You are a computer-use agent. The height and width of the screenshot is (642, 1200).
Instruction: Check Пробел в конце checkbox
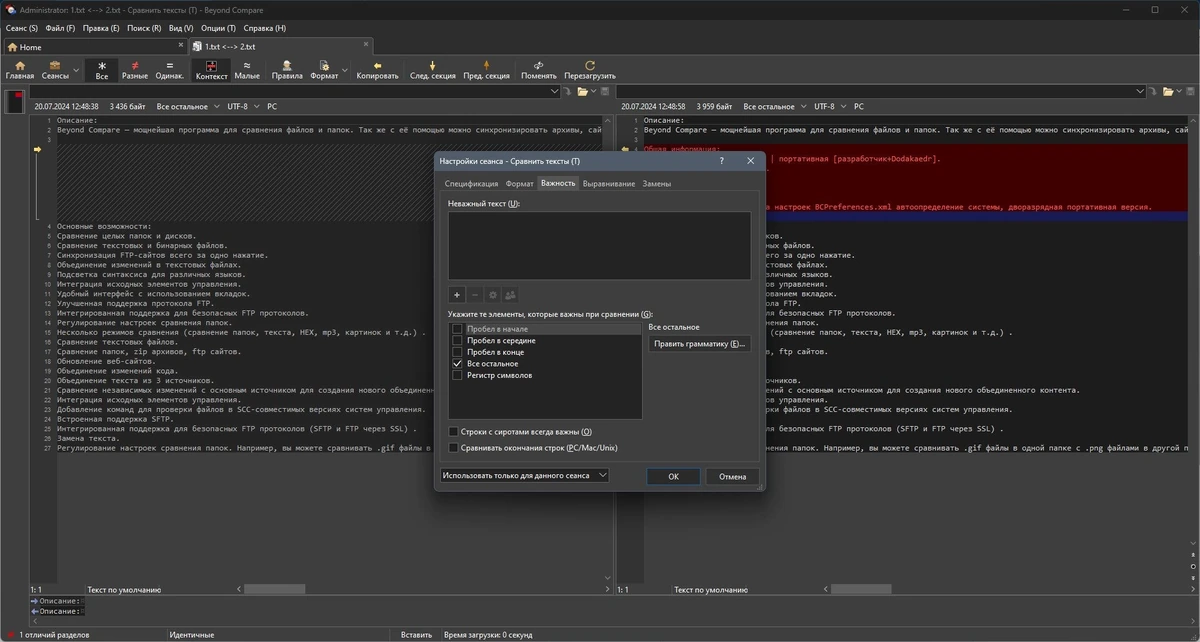tap(457, 352)
